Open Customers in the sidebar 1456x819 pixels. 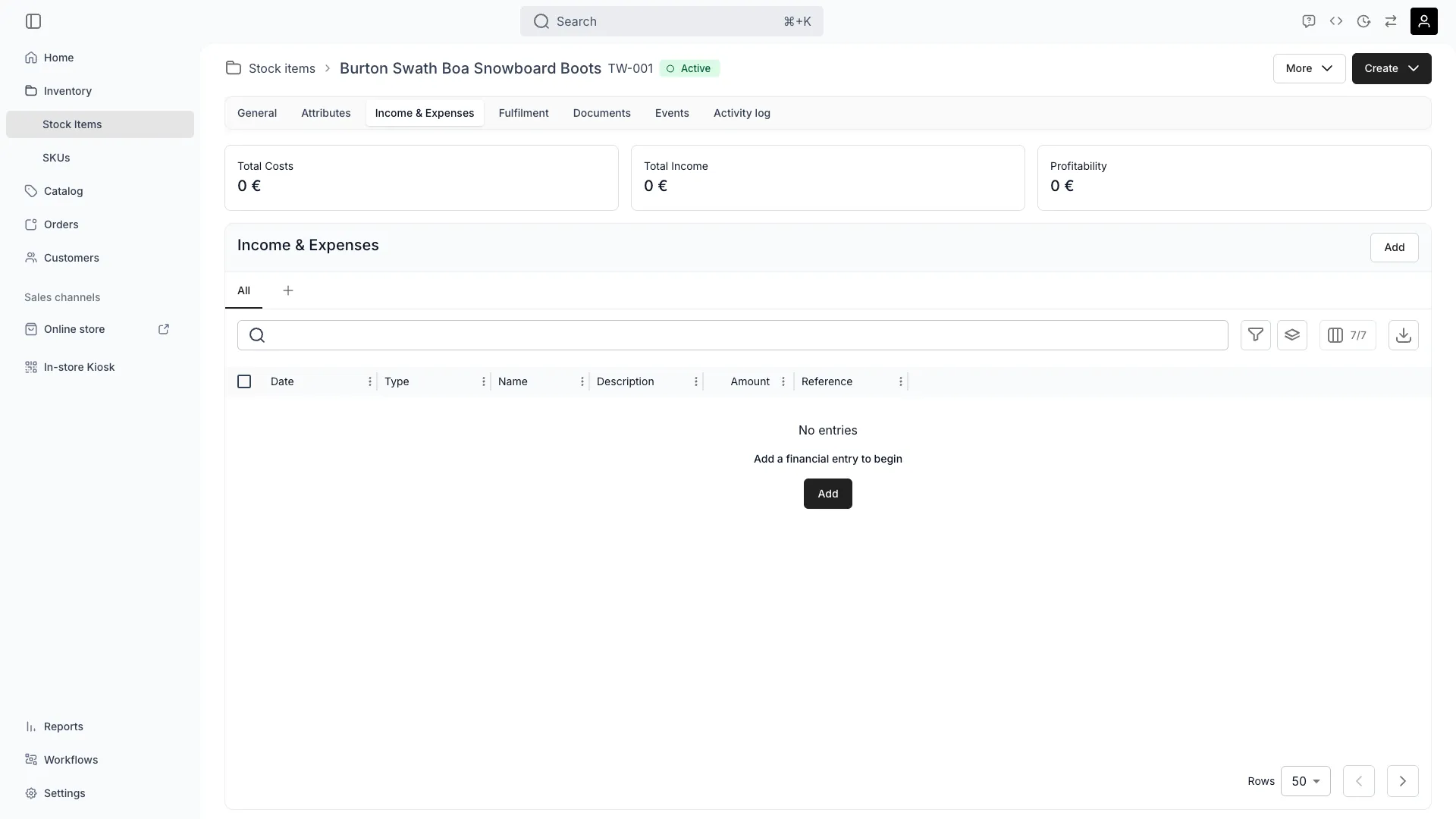tap(100, 258)
